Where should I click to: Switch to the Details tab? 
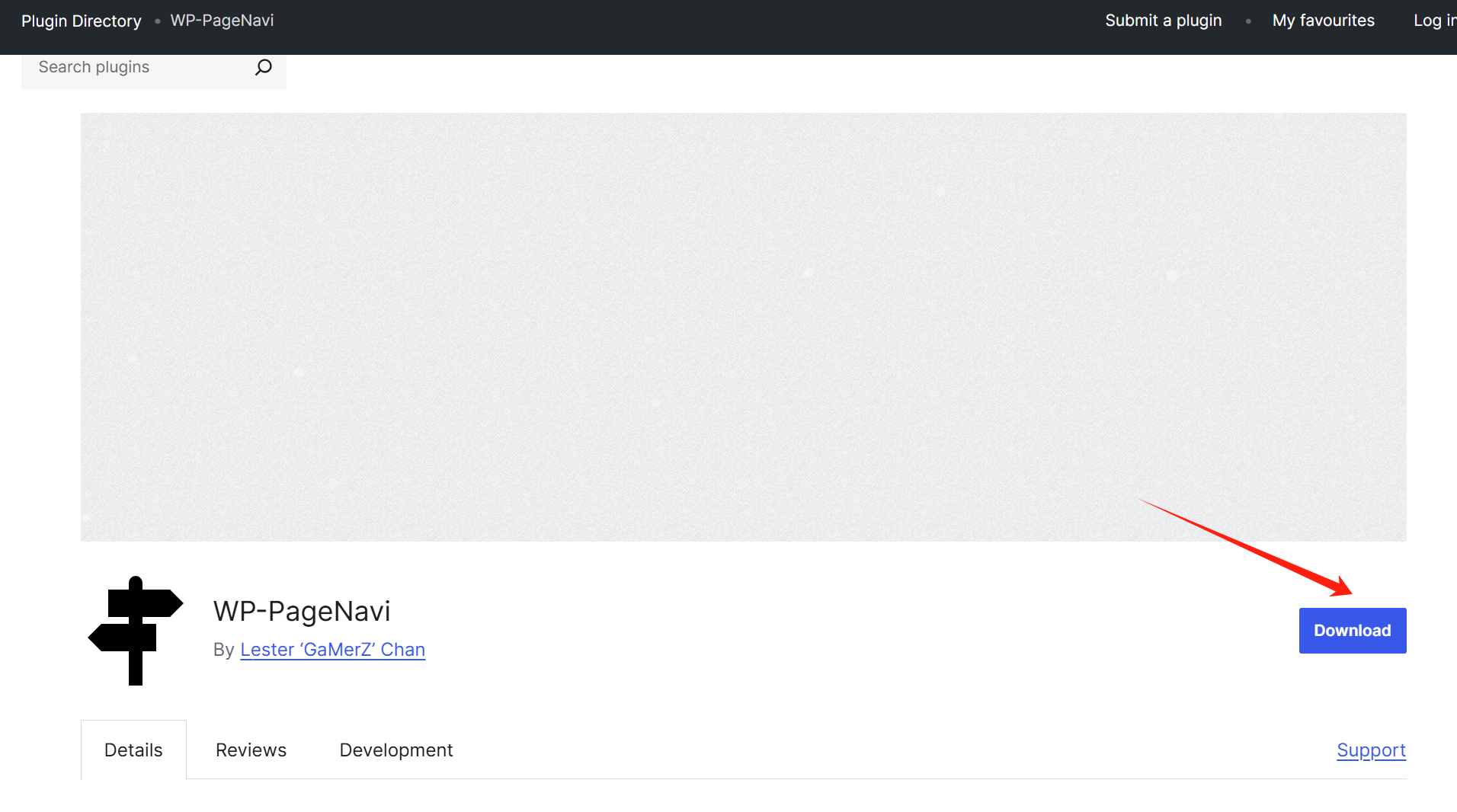click(133, 750)
